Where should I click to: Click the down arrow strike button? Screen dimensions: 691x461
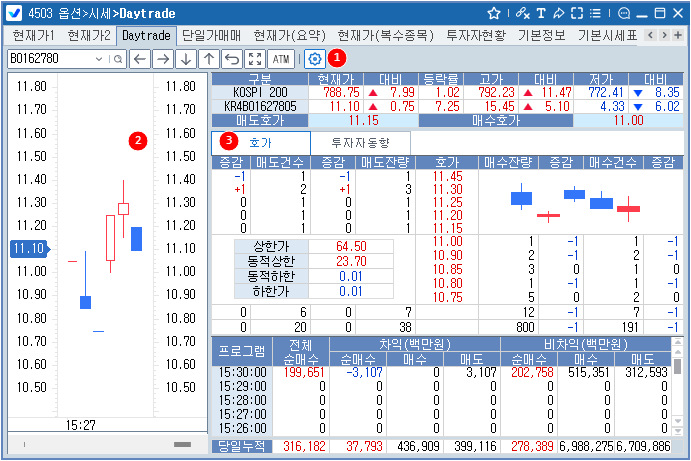click(x=186, y=59)
